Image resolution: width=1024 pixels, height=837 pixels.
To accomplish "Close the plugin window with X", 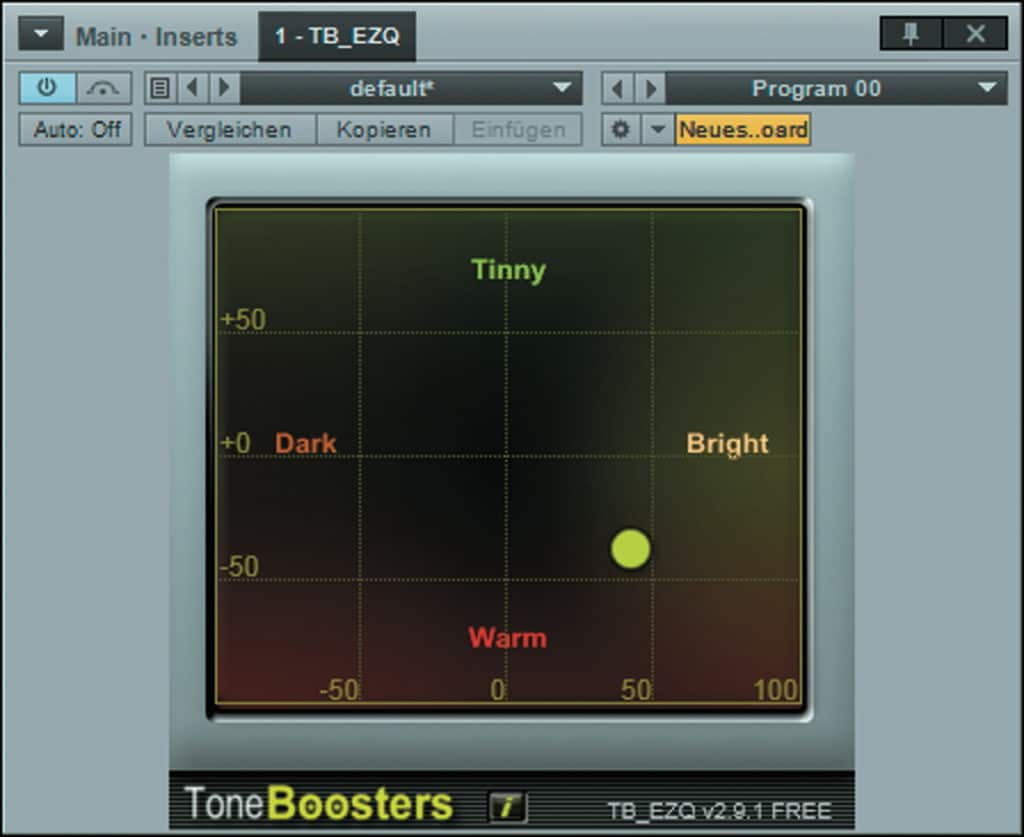I will 975,33.
